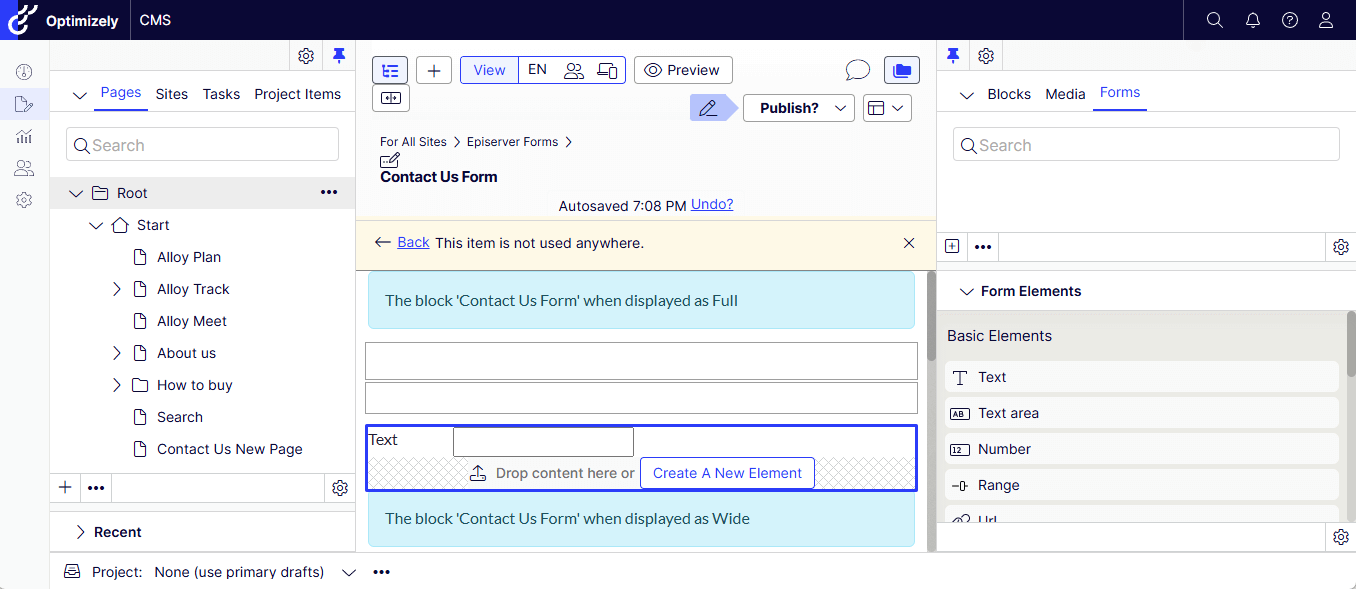Image resolution: width=1356 pixels, height=589 pixels.
Task: Click the search magnifier in top bar
Action: click(x=1214, y=20)
